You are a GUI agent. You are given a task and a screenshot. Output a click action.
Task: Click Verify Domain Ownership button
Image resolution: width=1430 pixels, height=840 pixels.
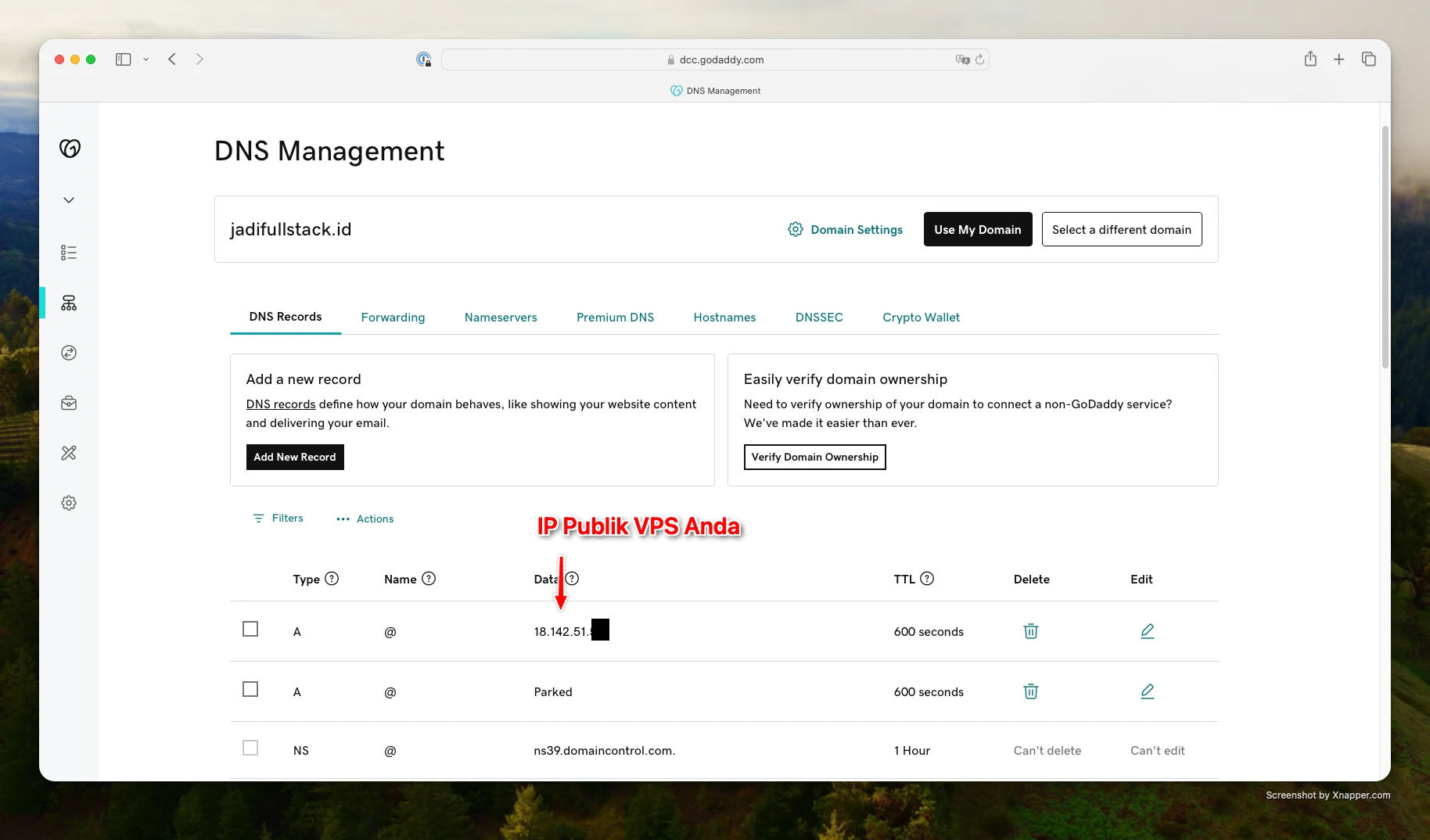click(814, 457)
